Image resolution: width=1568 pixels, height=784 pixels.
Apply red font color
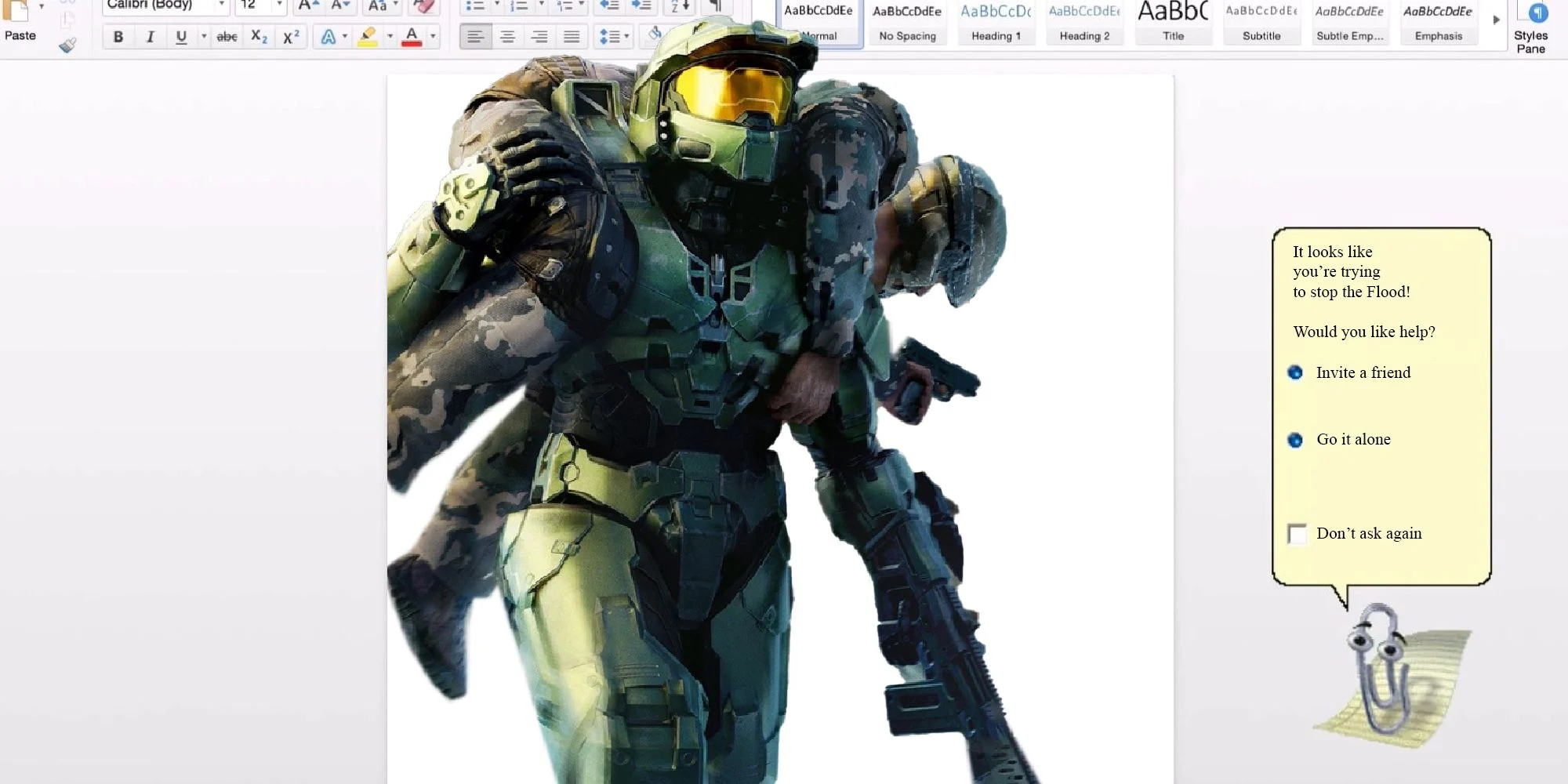[x=412, y=37]
